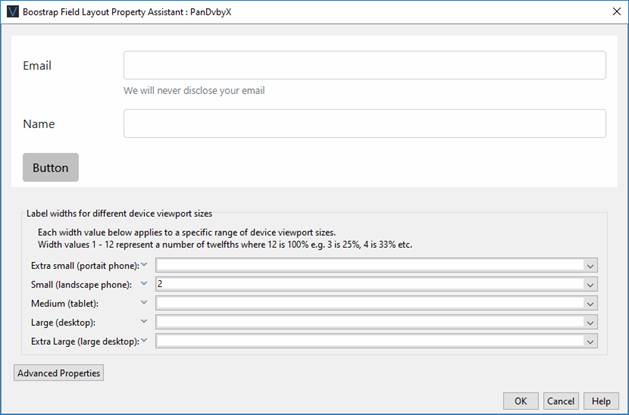Expand the Medium (tablet) width dropdown list
This screenshot has width=629, height=415.
[x=590, y=303]
